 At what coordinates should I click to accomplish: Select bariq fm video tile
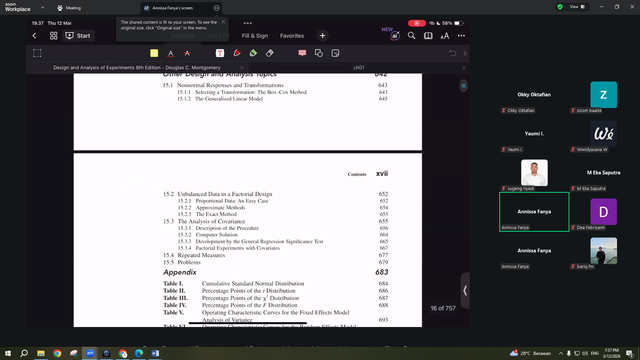[x=604, y=251]
